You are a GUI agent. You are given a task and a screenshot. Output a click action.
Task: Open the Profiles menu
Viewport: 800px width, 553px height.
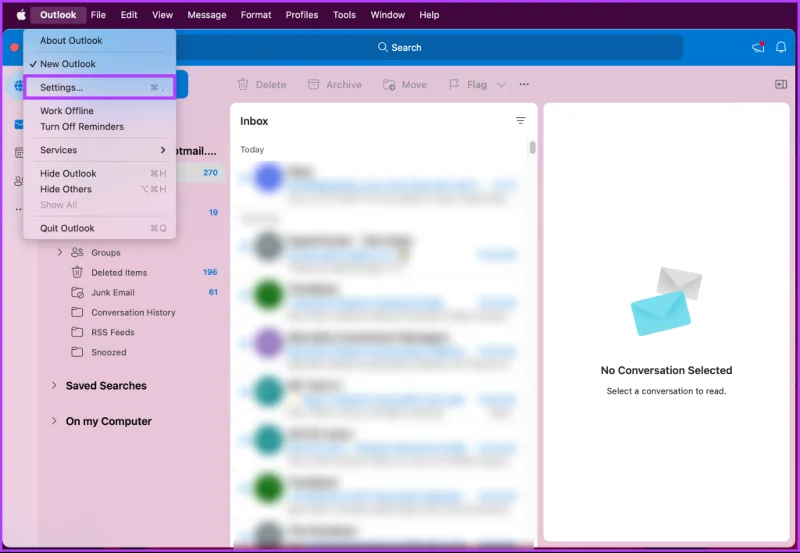(x=302, y=15)
